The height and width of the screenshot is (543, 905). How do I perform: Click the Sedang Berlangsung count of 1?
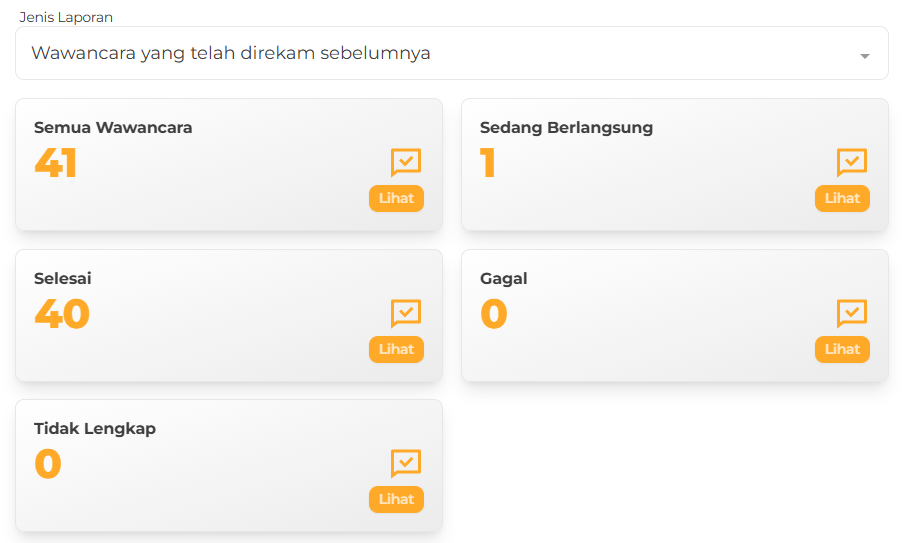488,163
